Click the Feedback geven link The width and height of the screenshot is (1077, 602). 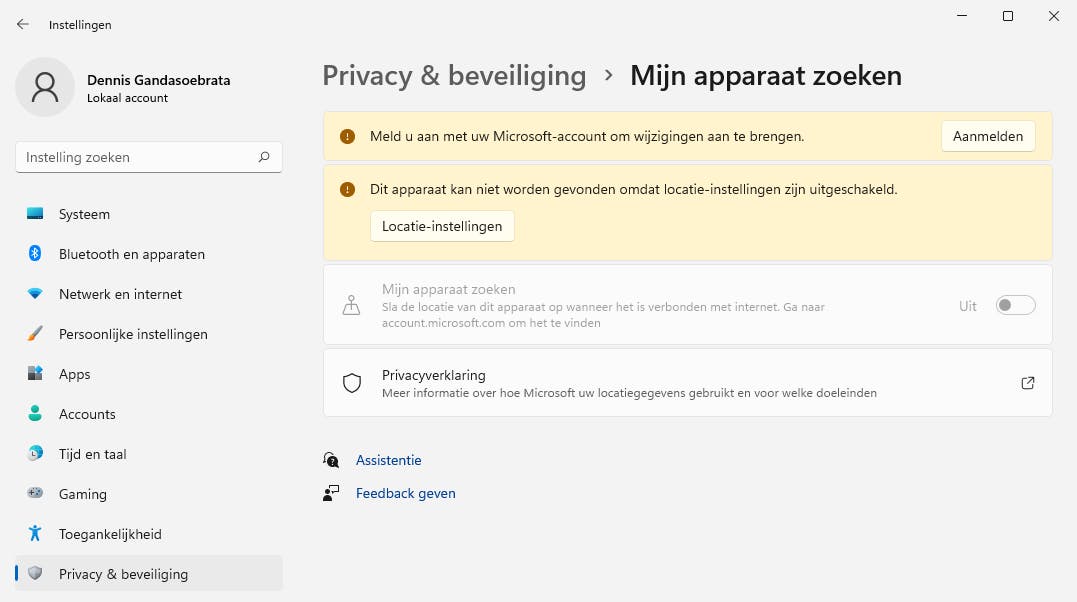coord(405,493)
